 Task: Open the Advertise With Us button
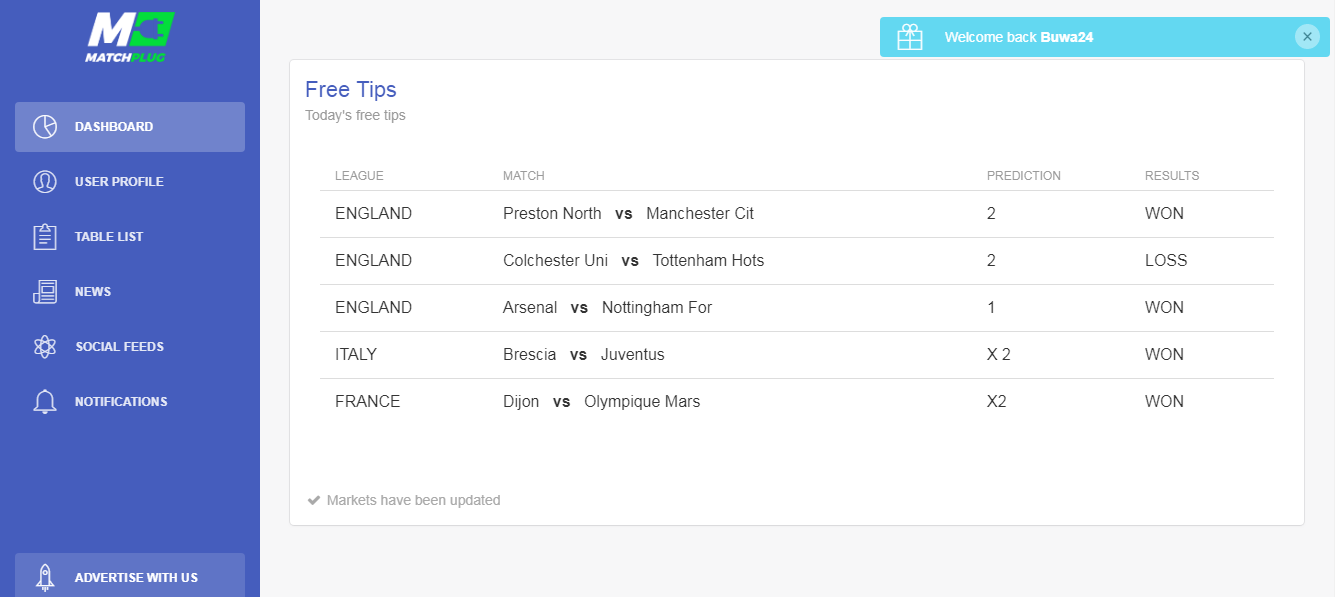pyautogui.click(x=130, y=575)
